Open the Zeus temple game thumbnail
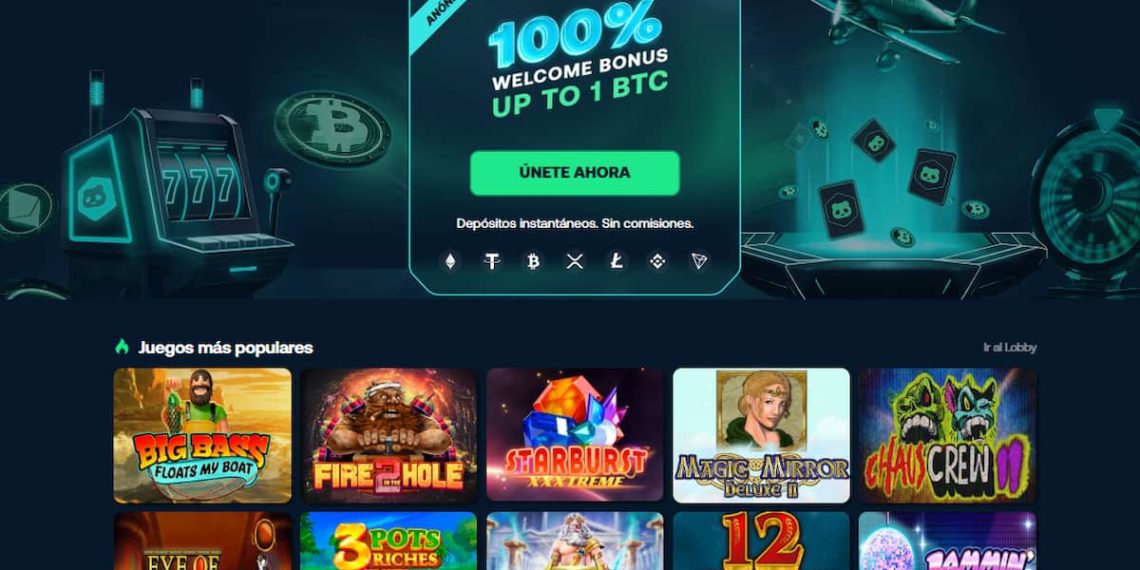The height and width of the screenshot is (570, 1140). (x=575, y=541)
